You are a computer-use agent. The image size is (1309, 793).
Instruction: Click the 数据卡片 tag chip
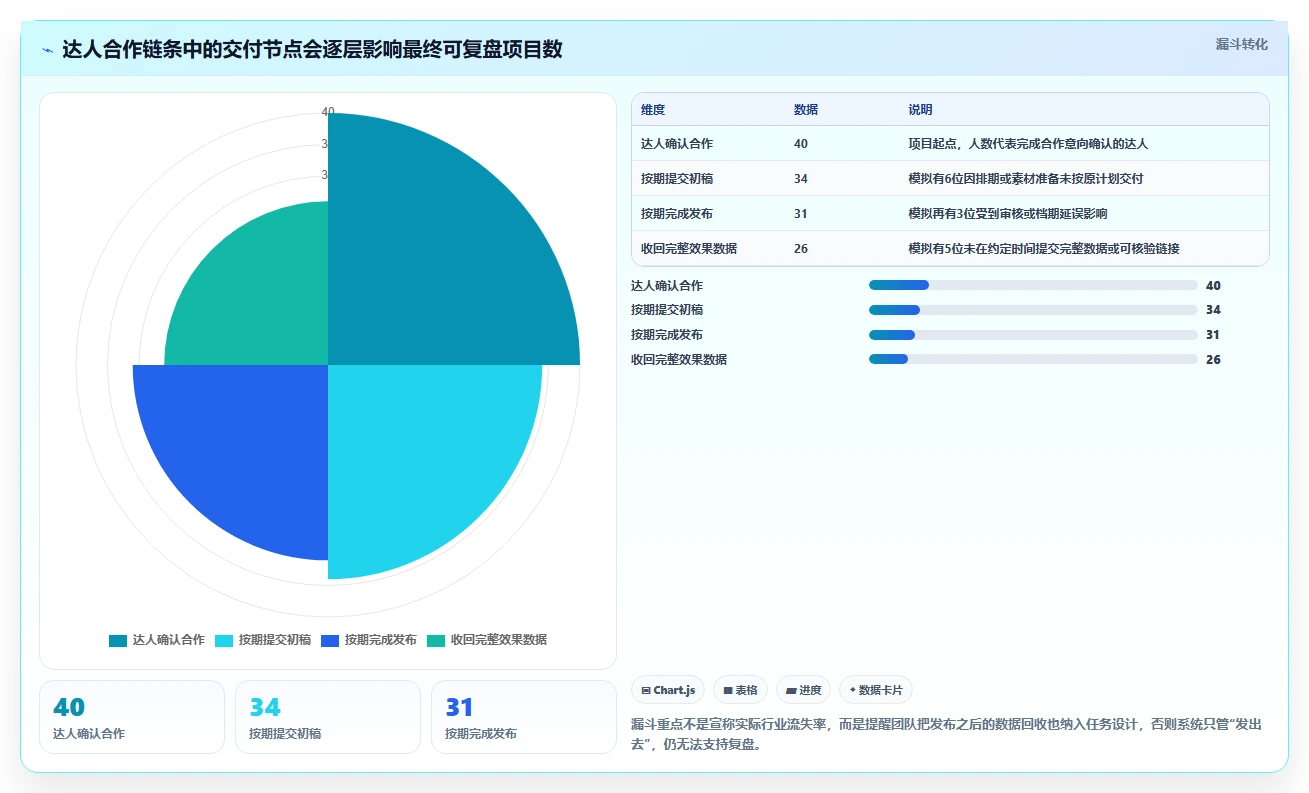[876, 690]
